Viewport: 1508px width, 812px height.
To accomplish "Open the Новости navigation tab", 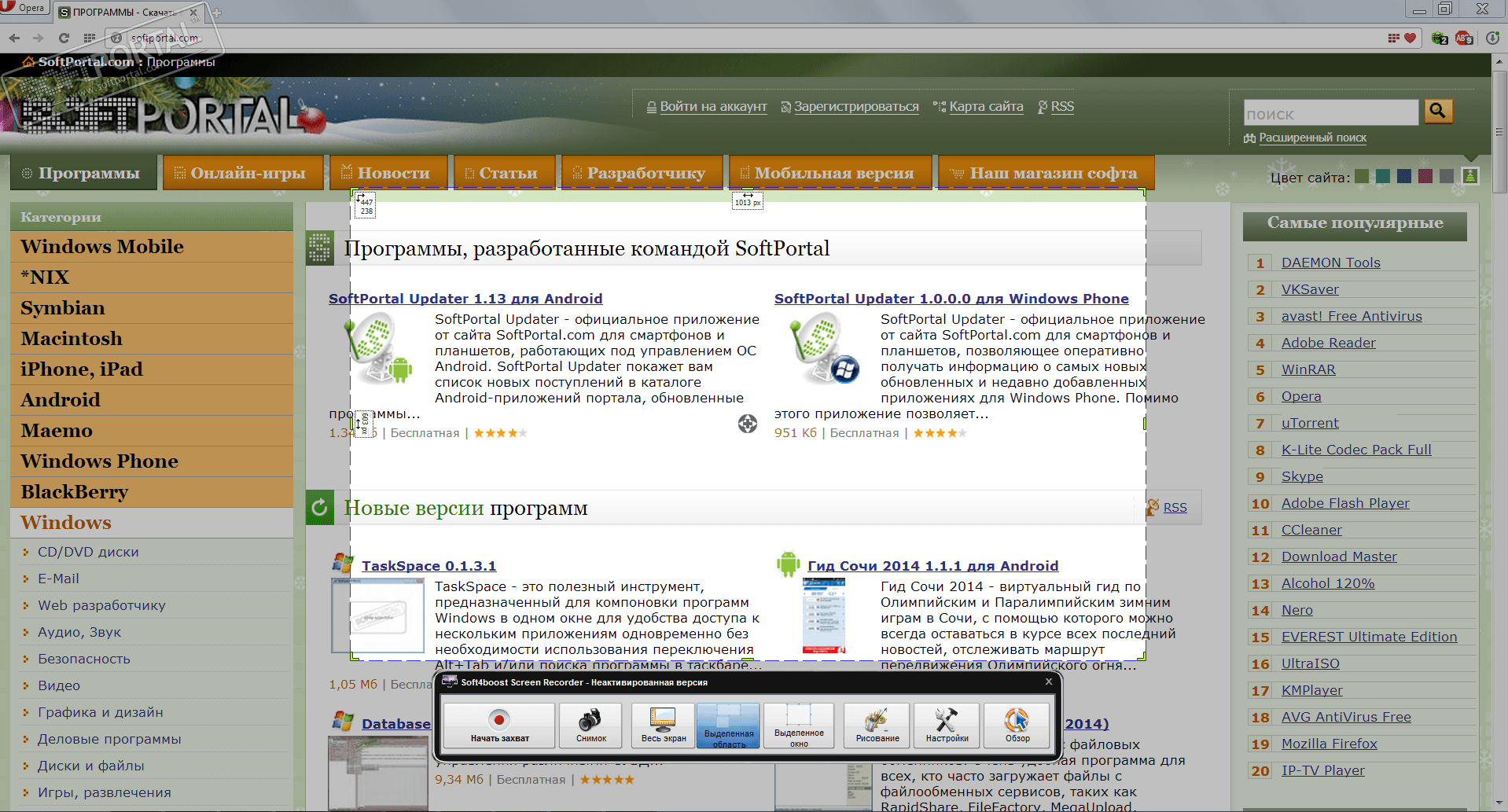I will (388, 173).
